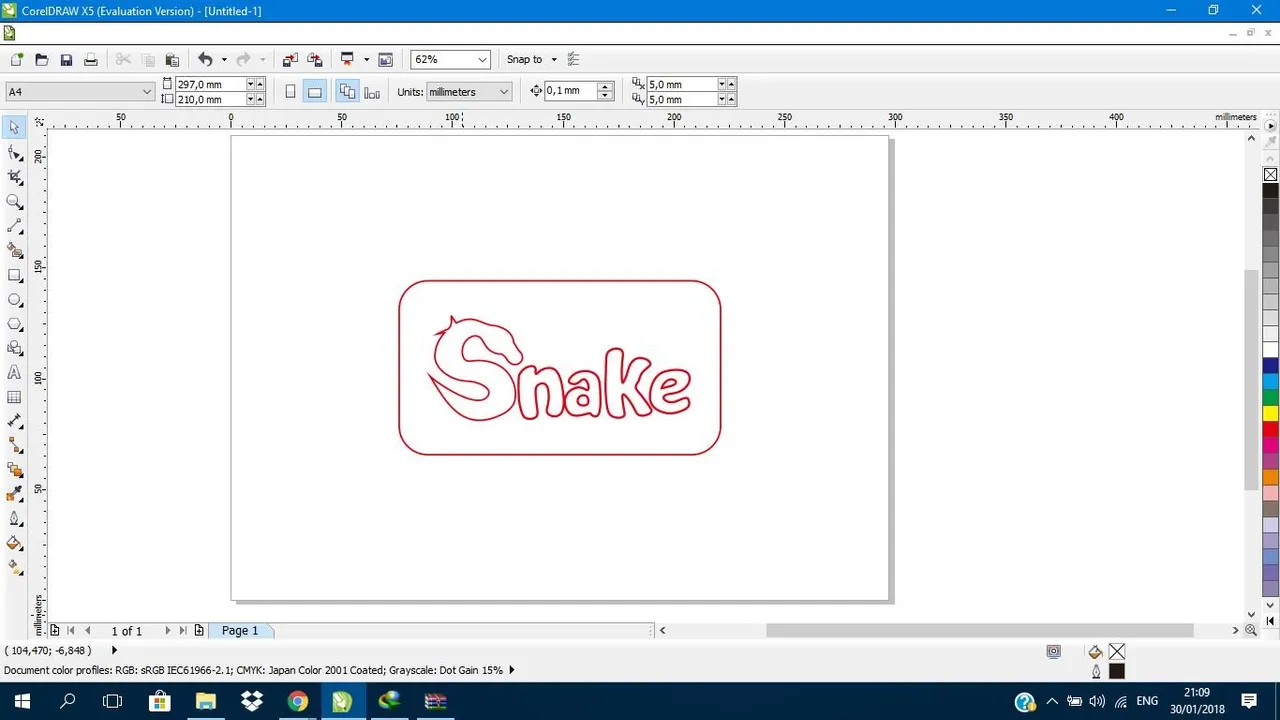Image resolution: width=1280 pixels, height=720 pixels.
Task: Click the Export icon
Action: coord(315,60)
